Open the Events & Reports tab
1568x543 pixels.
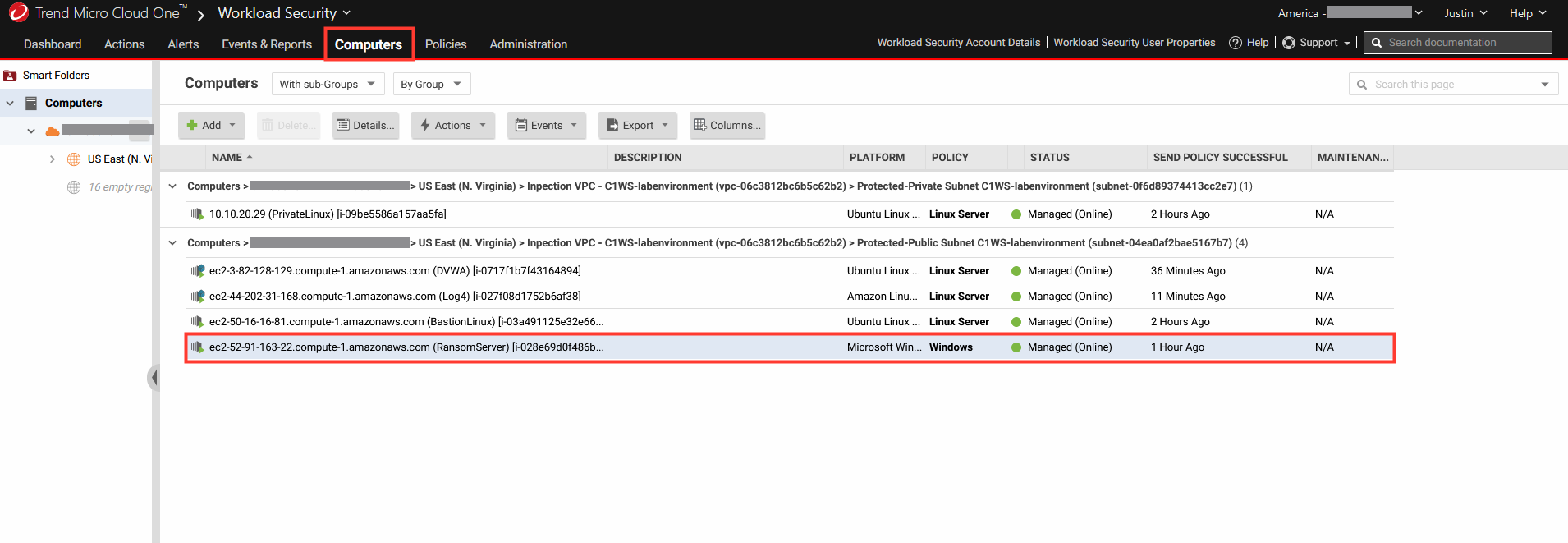[267, 44]
